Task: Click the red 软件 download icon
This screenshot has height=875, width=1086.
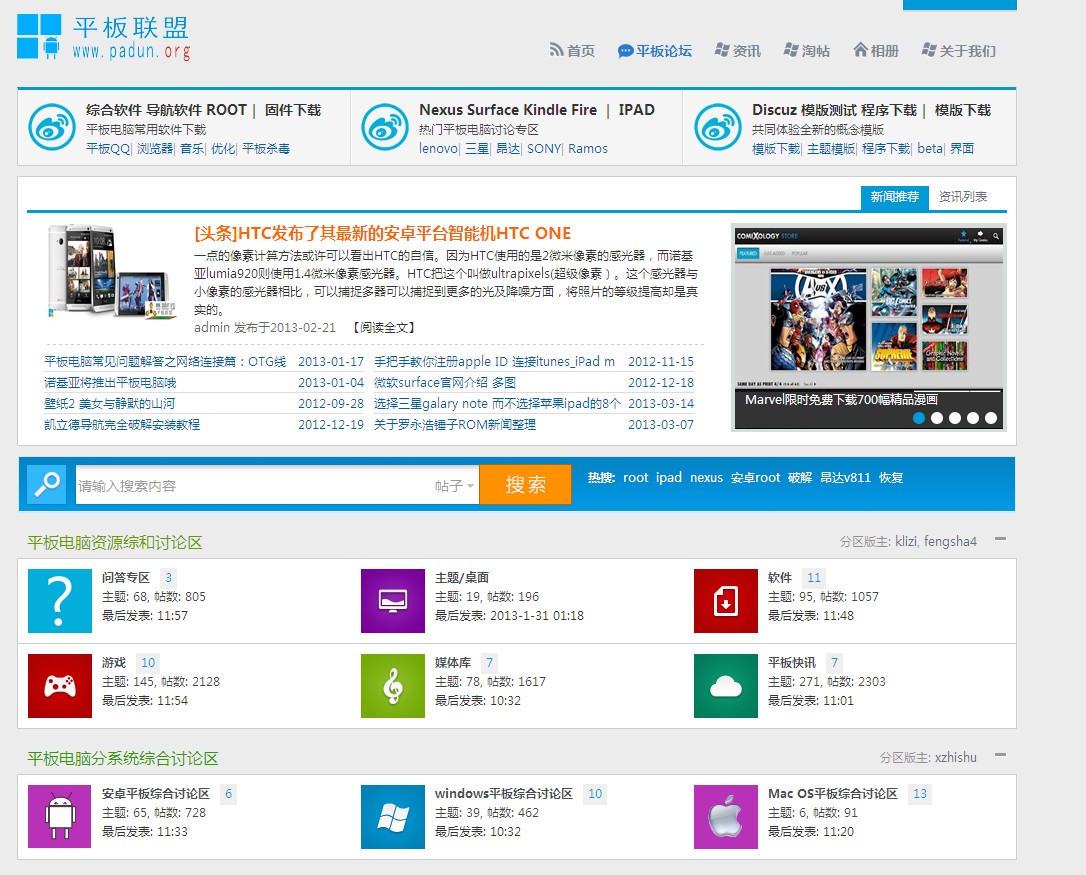Action: (725, 600)
